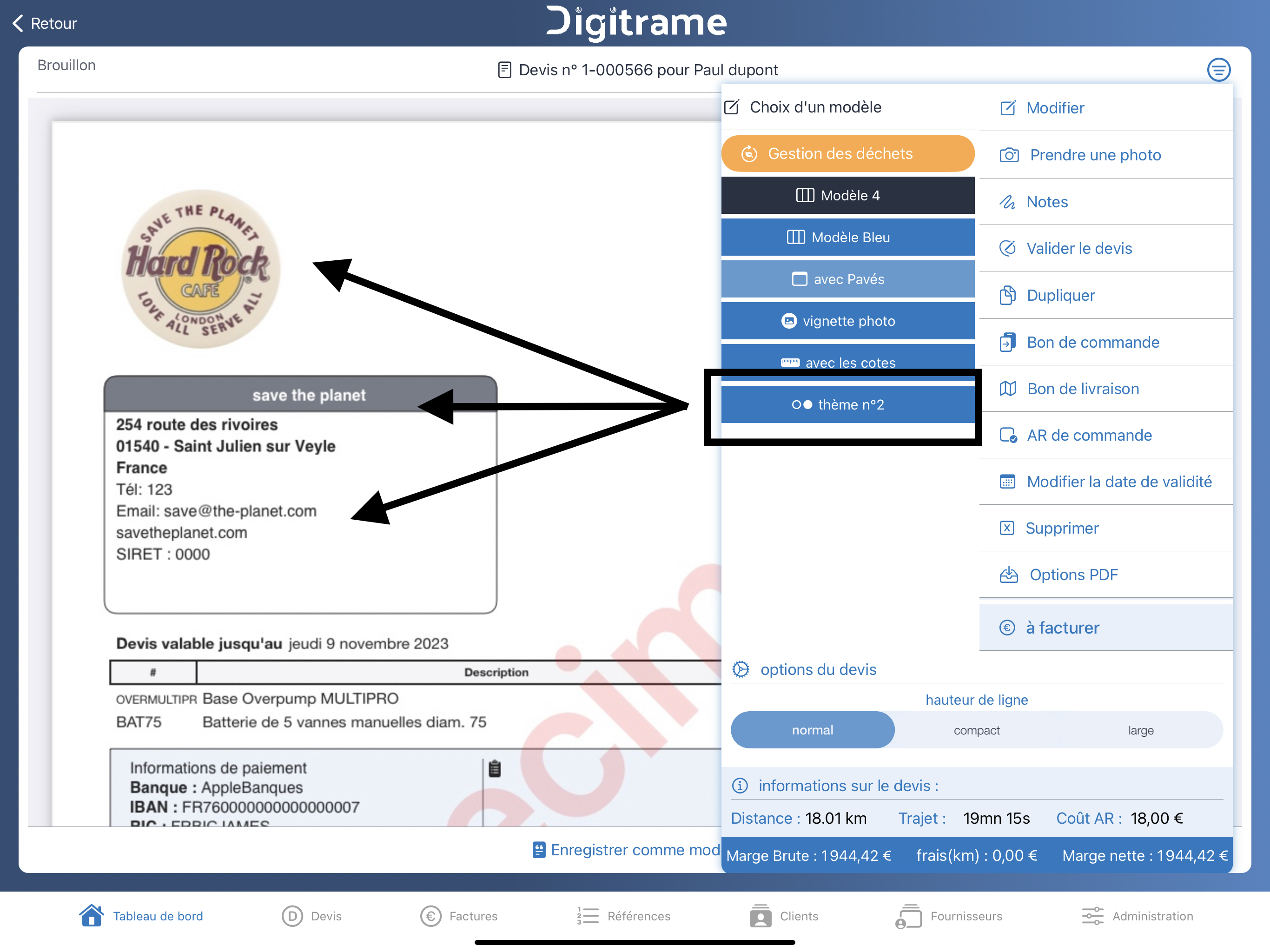Choose the Modèle 4 template

tap(847, 195)
